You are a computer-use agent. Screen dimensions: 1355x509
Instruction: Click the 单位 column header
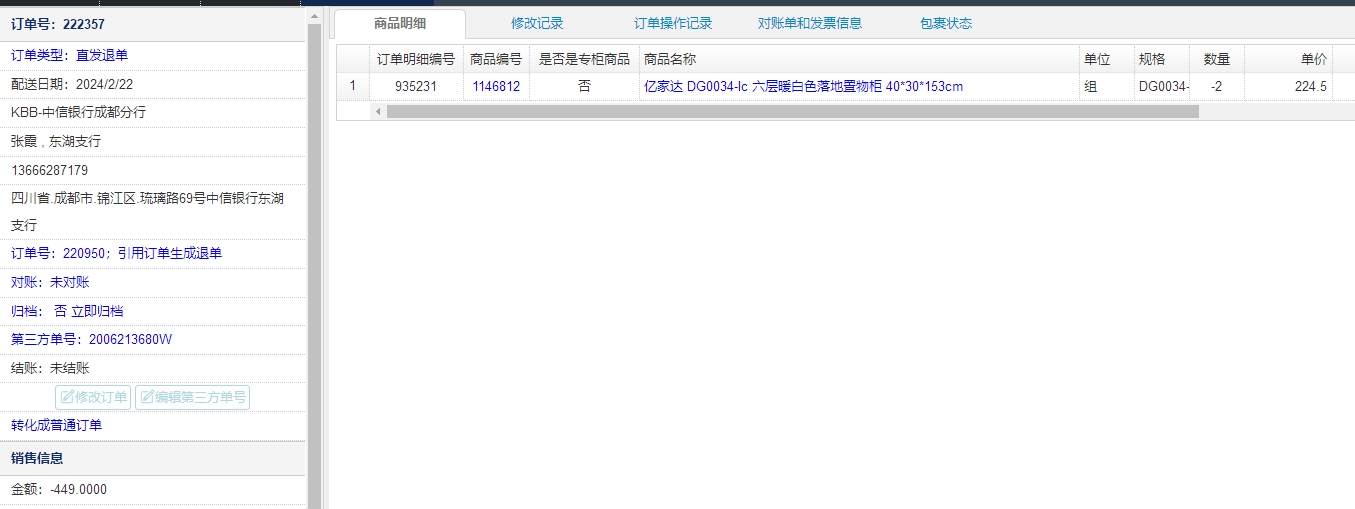(x=1106, y=60)
